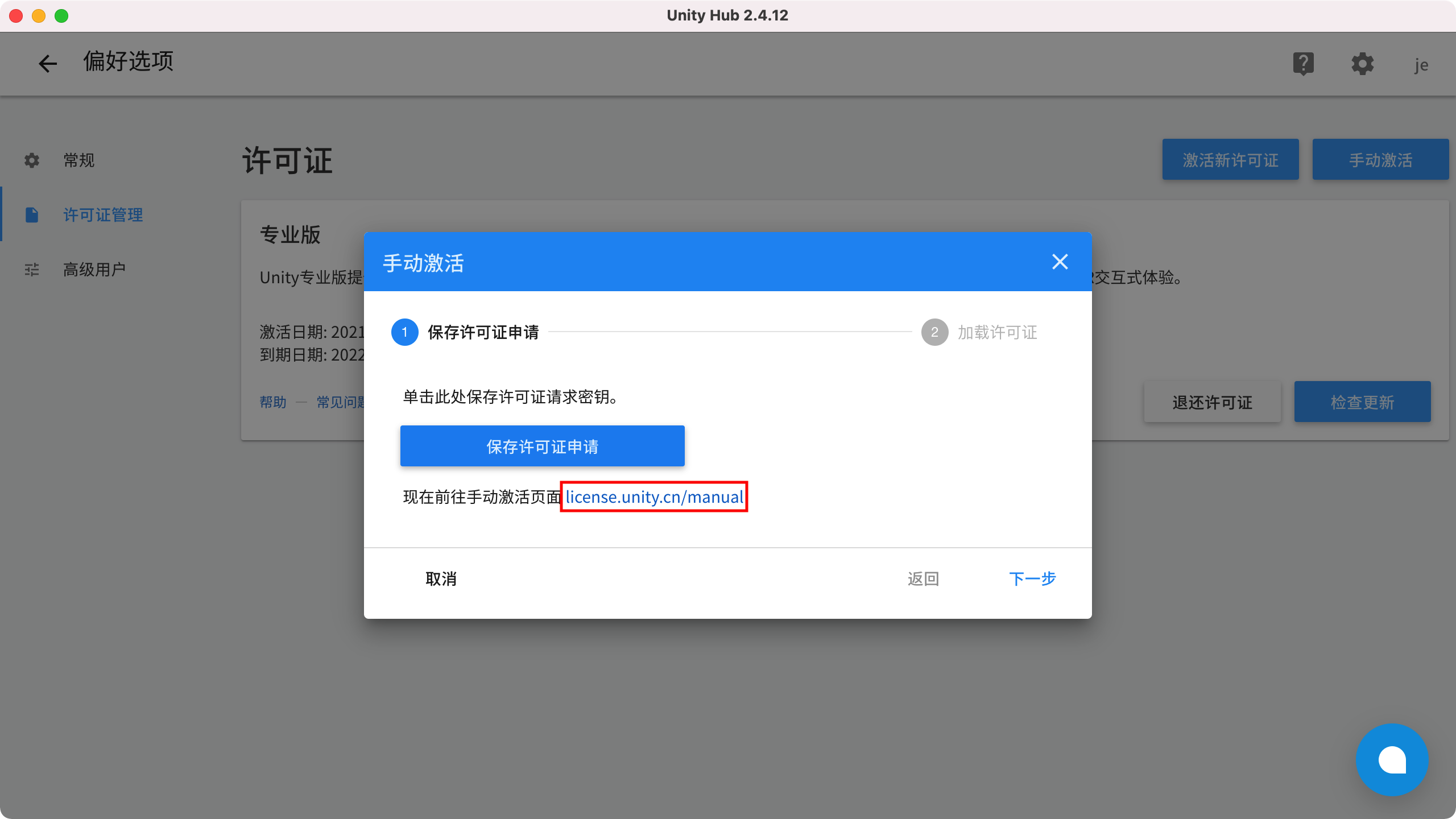Click the 帮助 link under 专业版
1456x819 pixels.
(273, 403)
